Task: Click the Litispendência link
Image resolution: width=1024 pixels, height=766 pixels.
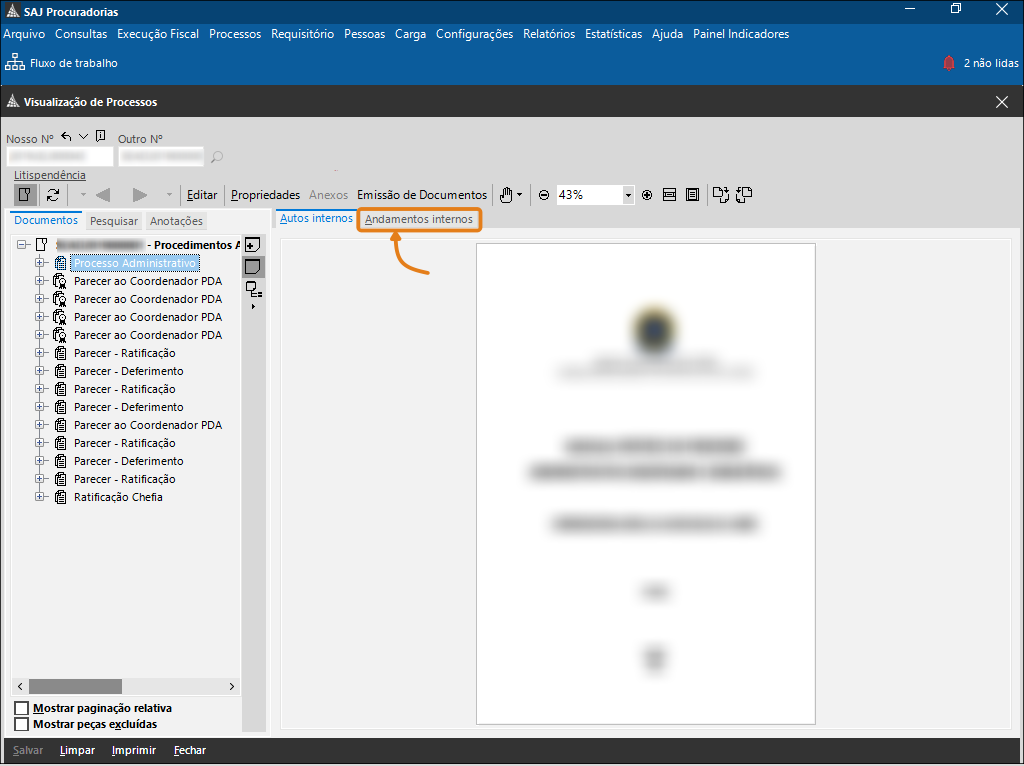Action: point(50,175)
